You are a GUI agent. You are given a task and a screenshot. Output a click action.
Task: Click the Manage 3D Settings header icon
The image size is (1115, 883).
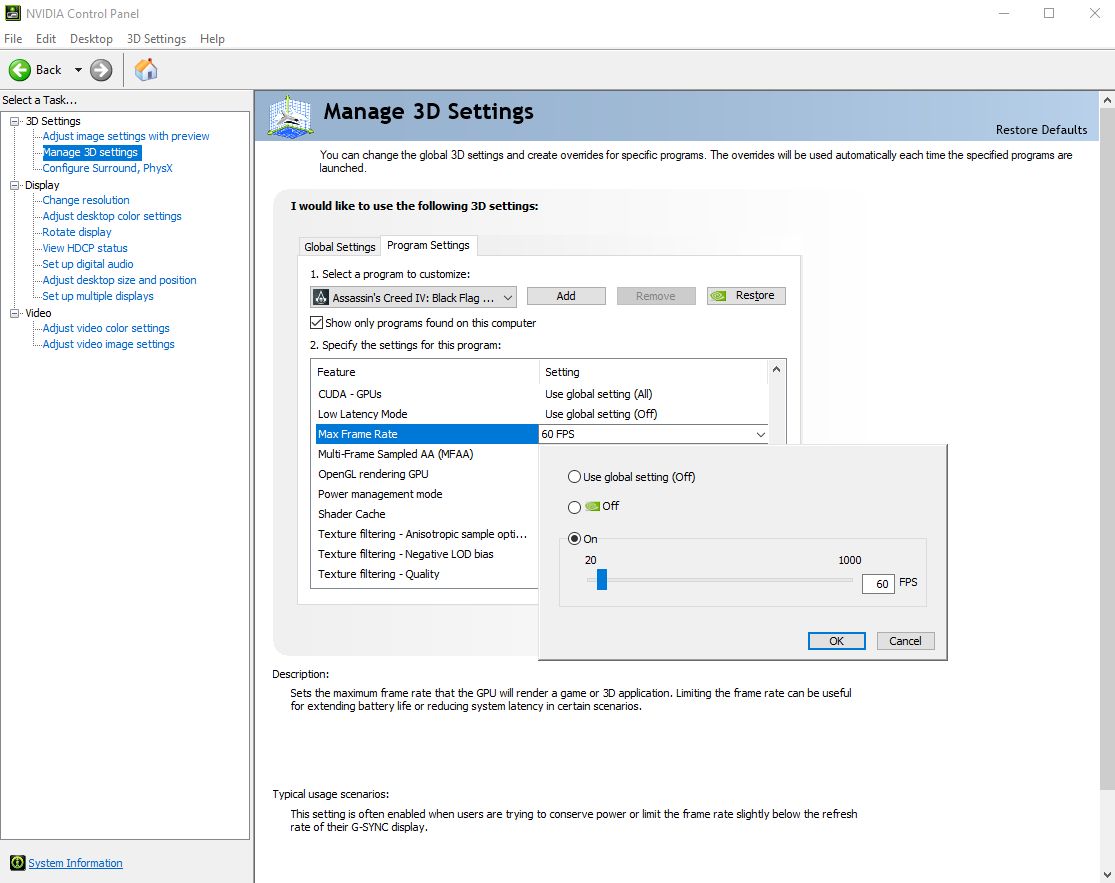click(291, 116)
